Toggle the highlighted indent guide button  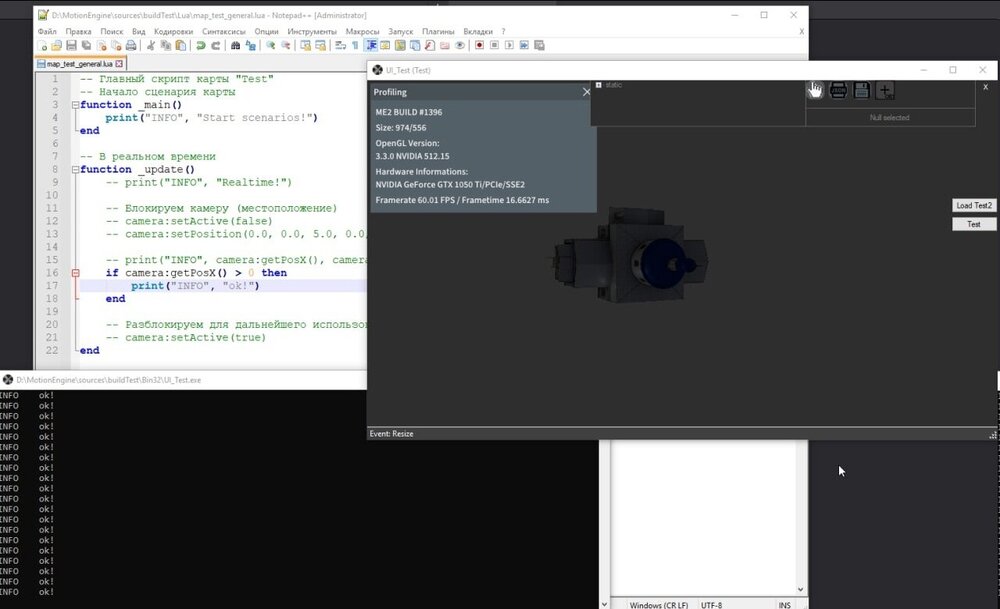coord(371,46)
